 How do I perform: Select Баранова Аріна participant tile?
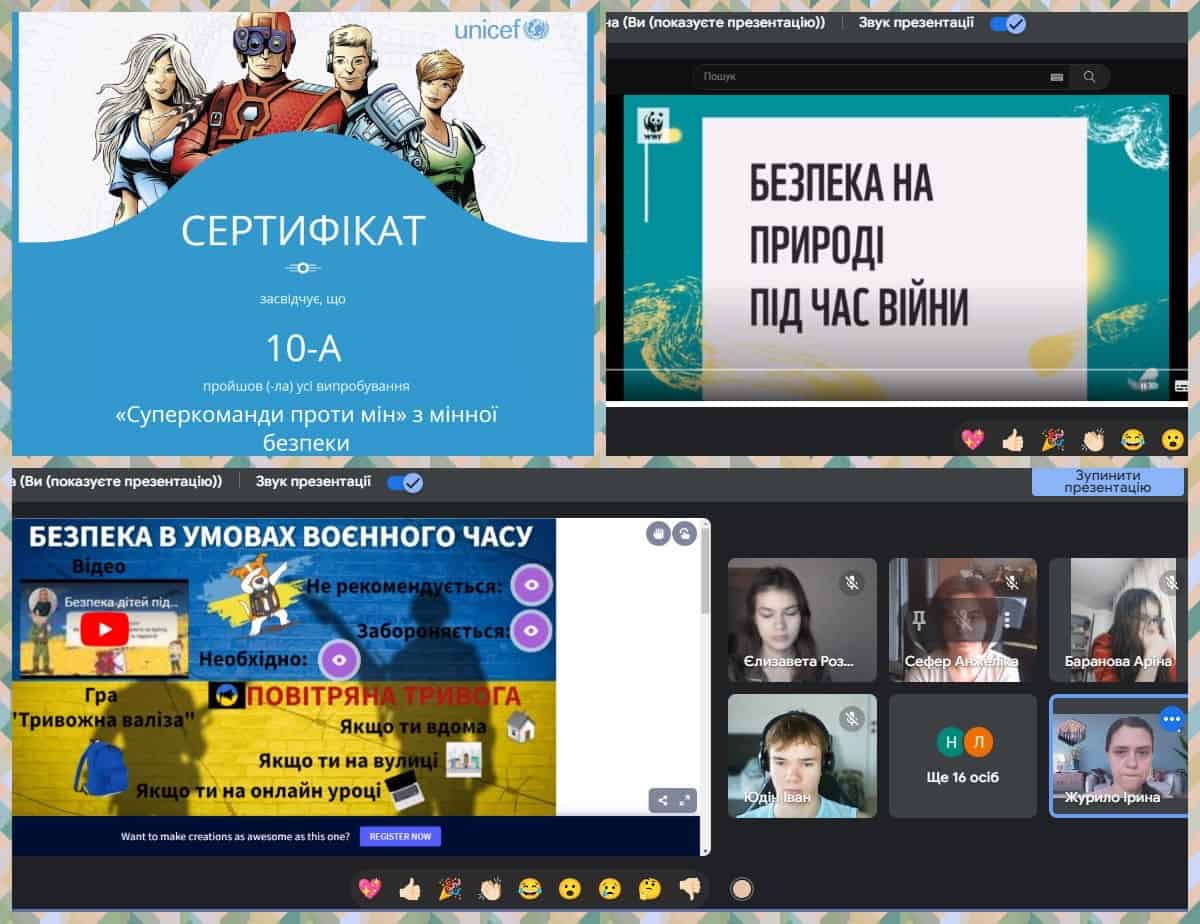pyautogui.click(x=1118, y=620)
